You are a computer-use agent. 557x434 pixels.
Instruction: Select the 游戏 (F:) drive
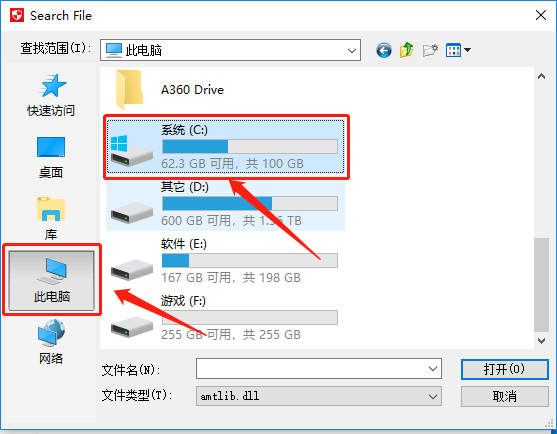pos(225,318)
